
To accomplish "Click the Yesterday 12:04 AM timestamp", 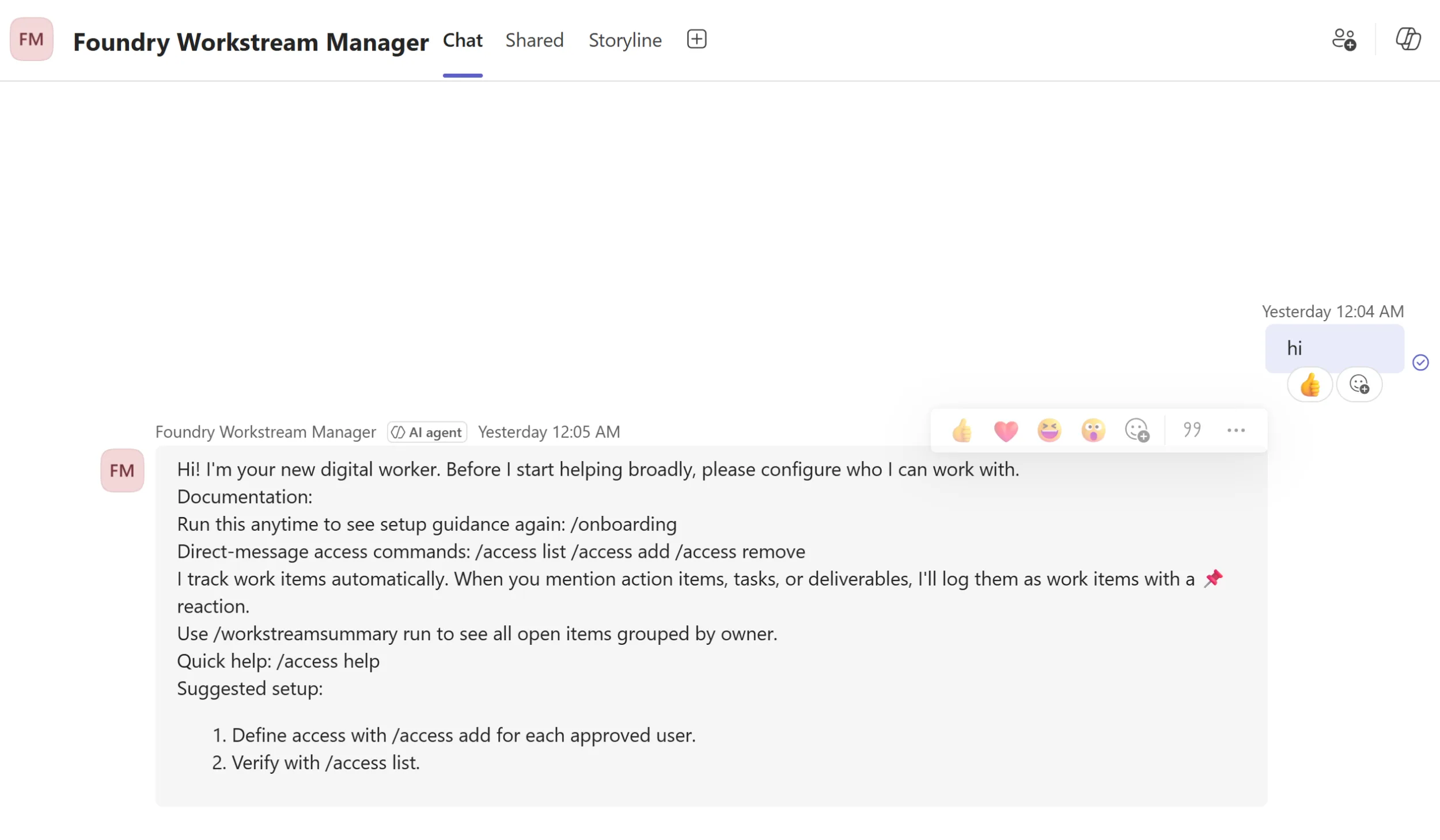I will (1332, 311).
